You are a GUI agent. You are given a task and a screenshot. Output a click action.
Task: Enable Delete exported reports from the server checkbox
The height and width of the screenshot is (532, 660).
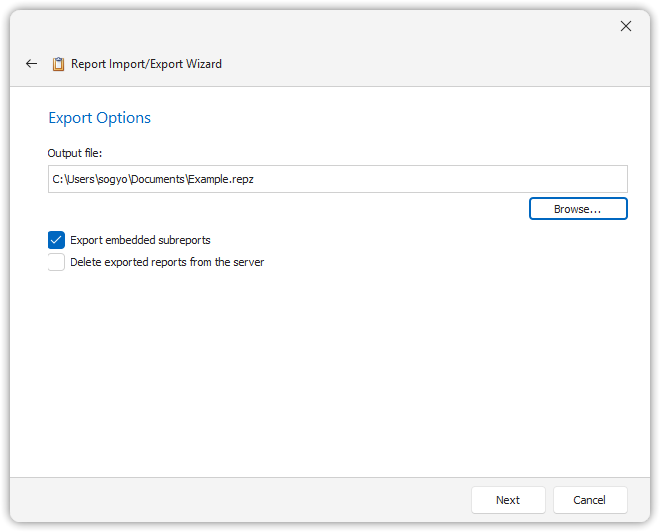pos(56,262)
